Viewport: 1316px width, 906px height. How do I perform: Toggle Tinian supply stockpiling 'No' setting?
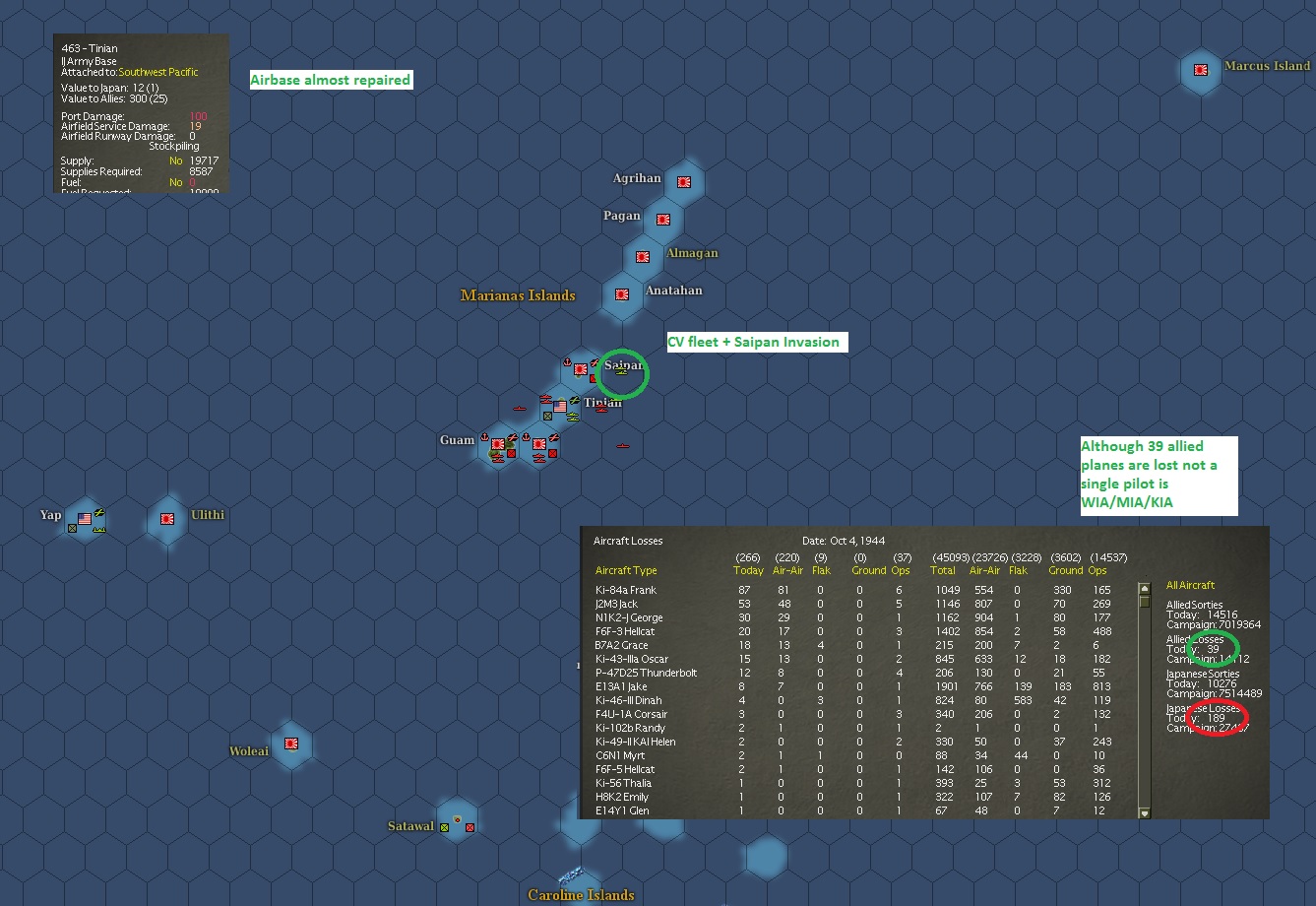[176, 161]
